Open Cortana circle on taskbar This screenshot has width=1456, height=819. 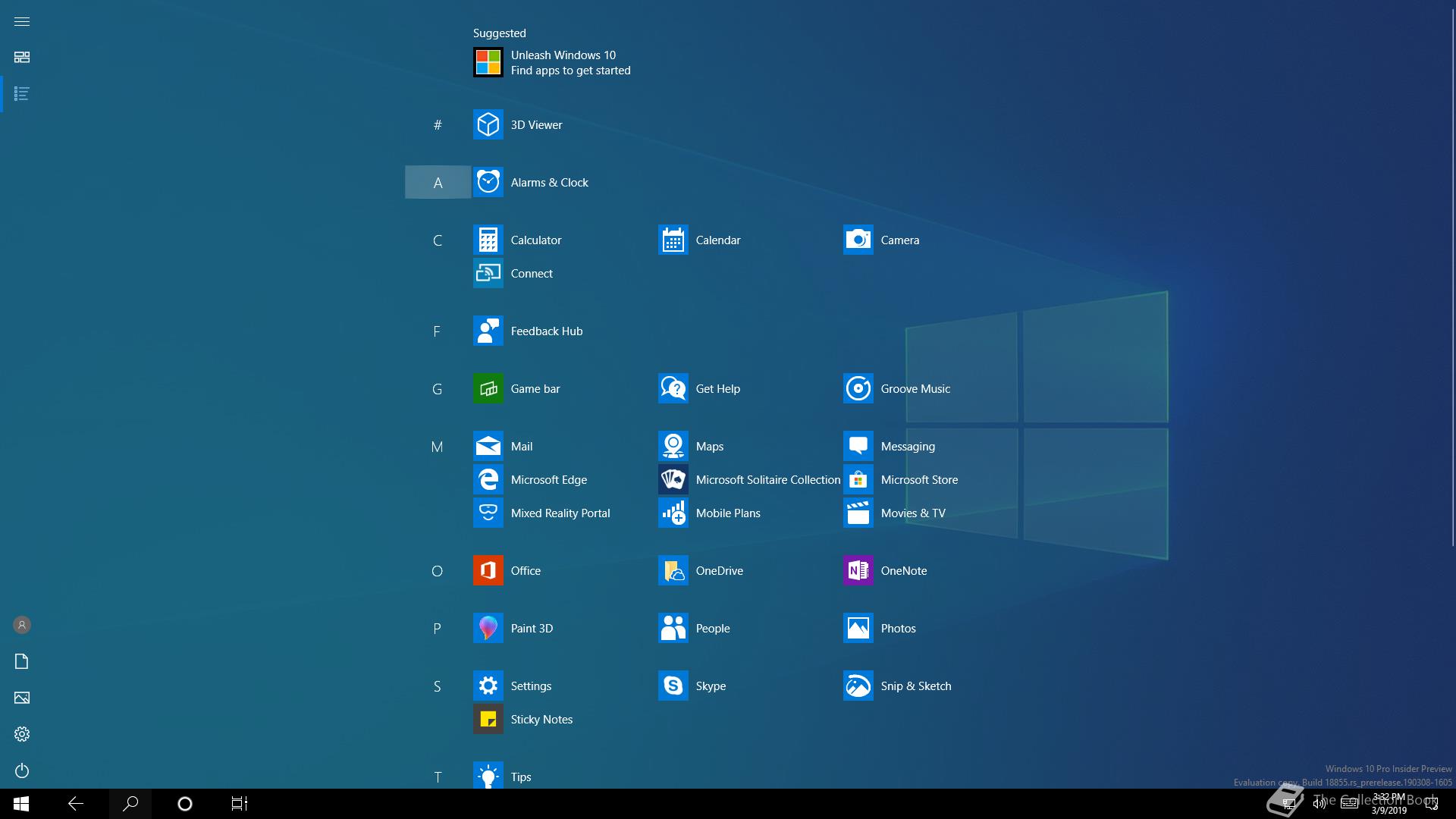(185, 804)
